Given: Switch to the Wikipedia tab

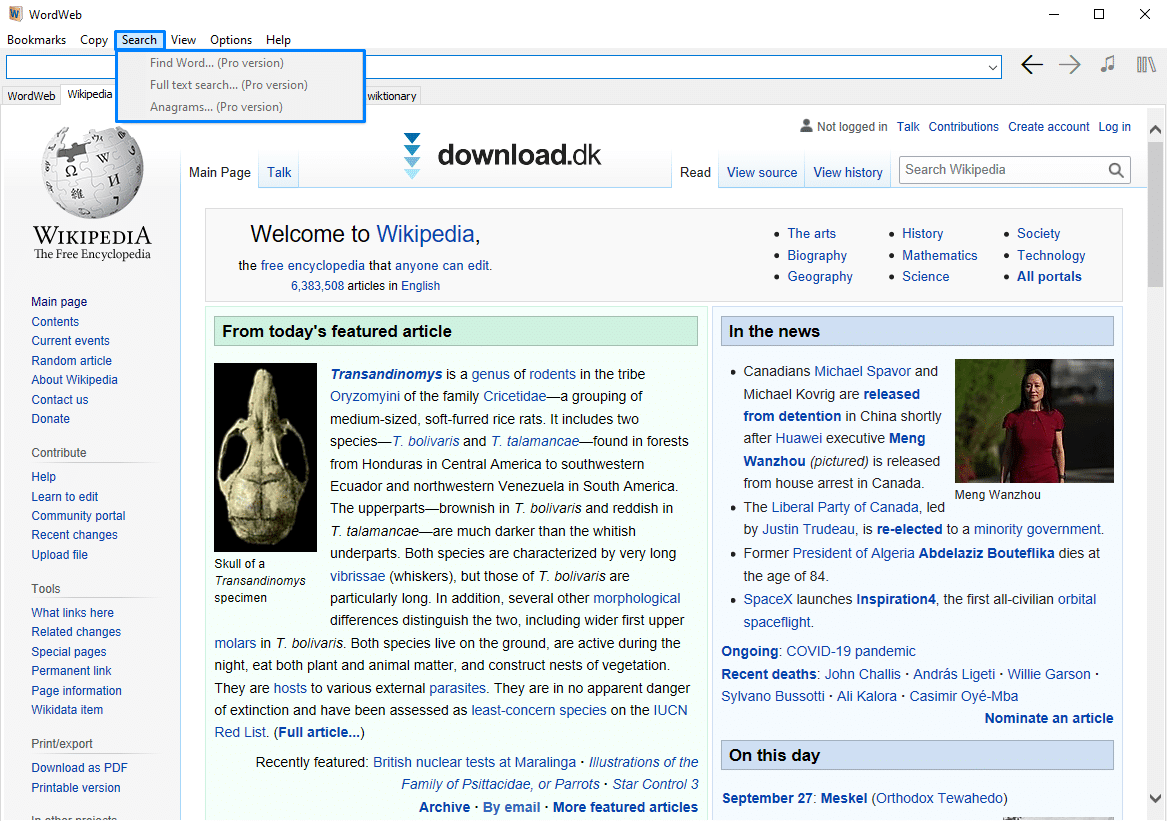Looking at the screenshot, I should point(89,95).
